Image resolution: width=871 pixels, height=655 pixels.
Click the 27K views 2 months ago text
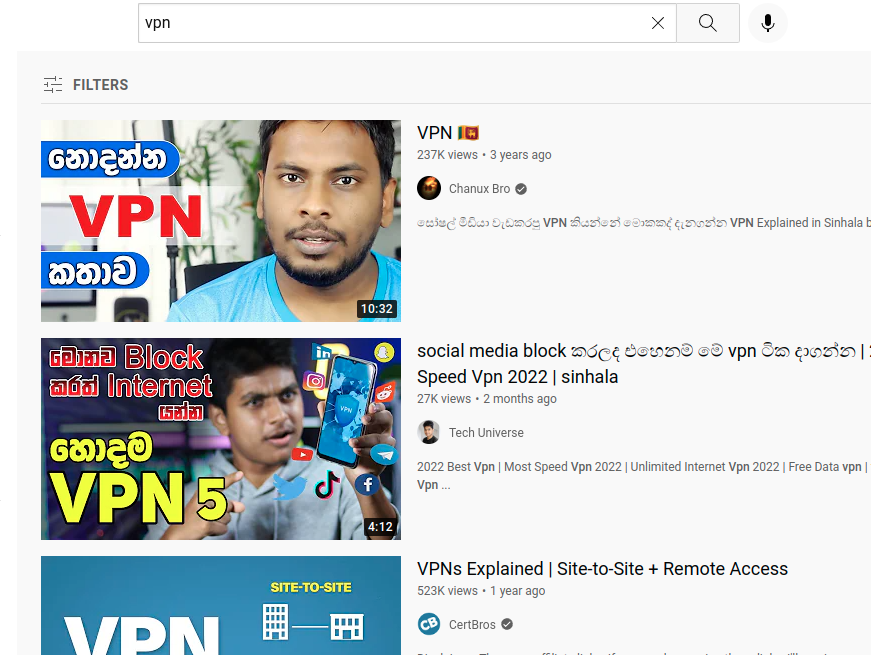pos(487,399)
